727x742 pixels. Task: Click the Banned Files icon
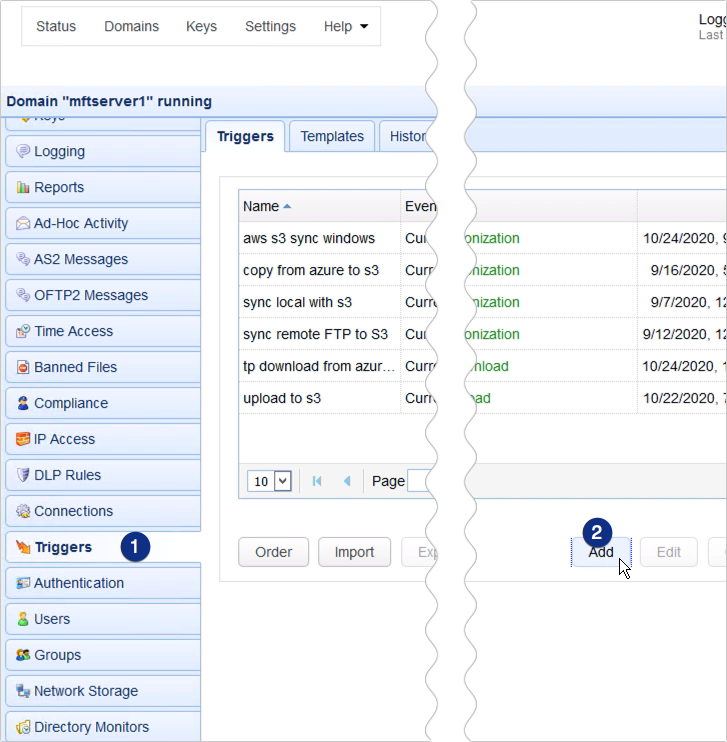(23, 367)
